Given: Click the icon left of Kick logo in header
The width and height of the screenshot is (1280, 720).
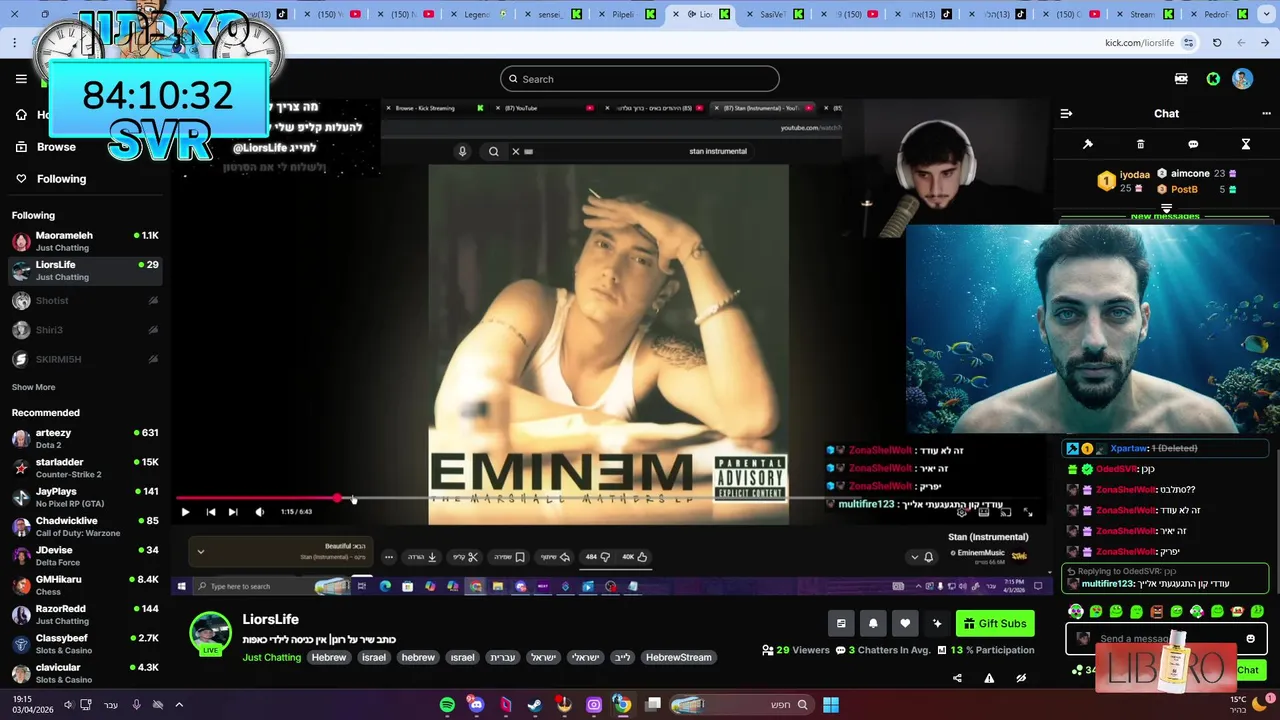Looking at the screenshot, I should [1181, 79].
